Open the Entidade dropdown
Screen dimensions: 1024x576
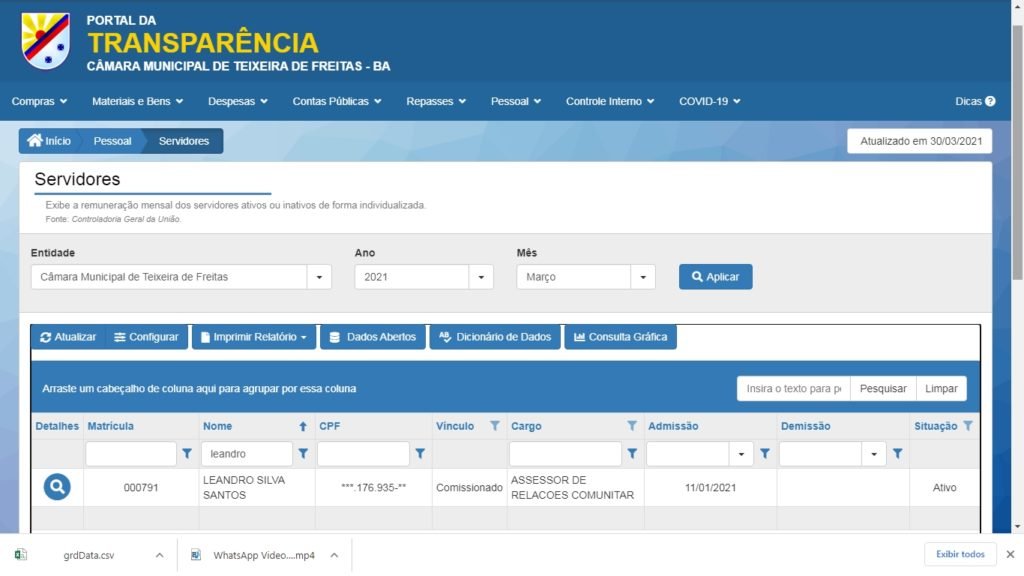(x=319, y=277)
